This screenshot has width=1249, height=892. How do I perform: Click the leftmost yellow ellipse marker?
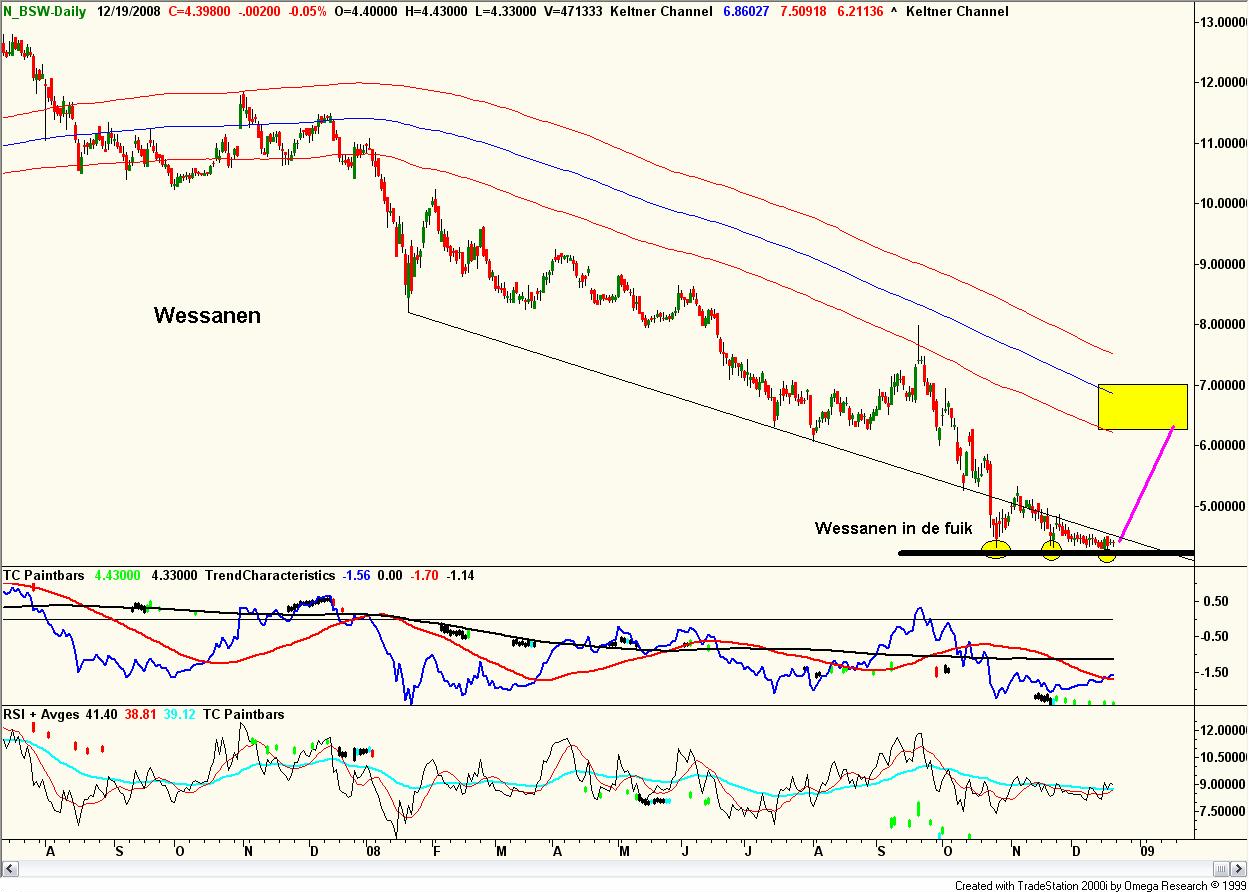tap(997, 548)
